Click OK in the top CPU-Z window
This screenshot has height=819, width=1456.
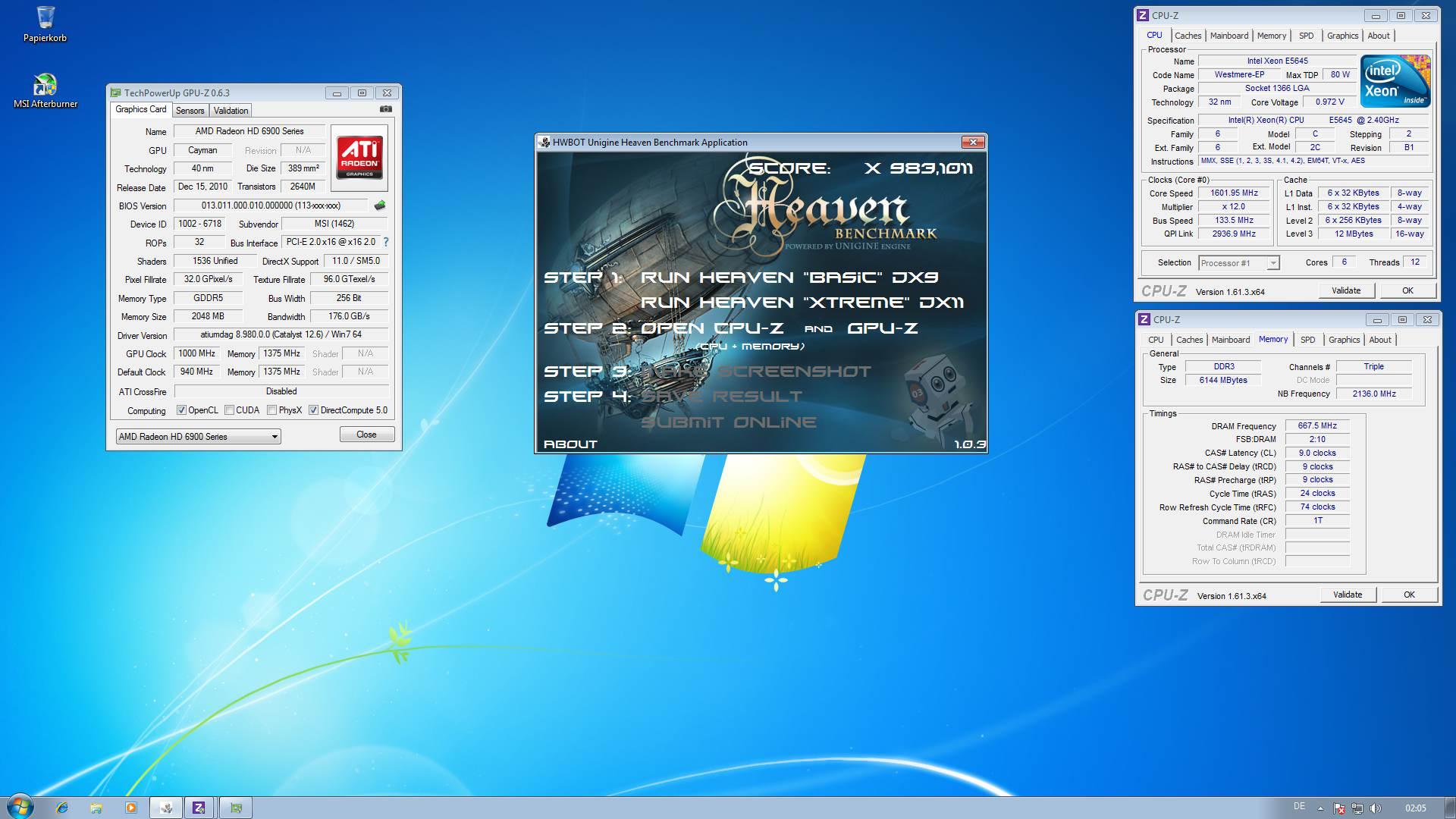tap(1407, 290)
